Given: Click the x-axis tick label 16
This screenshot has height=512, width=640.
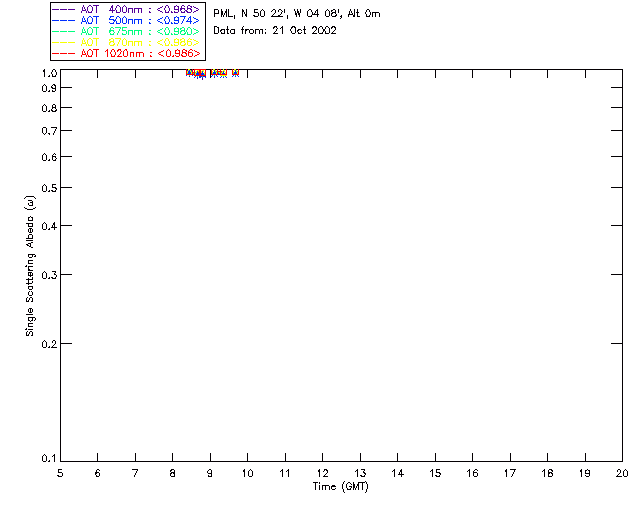Looking at the screenshot, I should pos(472,473).
